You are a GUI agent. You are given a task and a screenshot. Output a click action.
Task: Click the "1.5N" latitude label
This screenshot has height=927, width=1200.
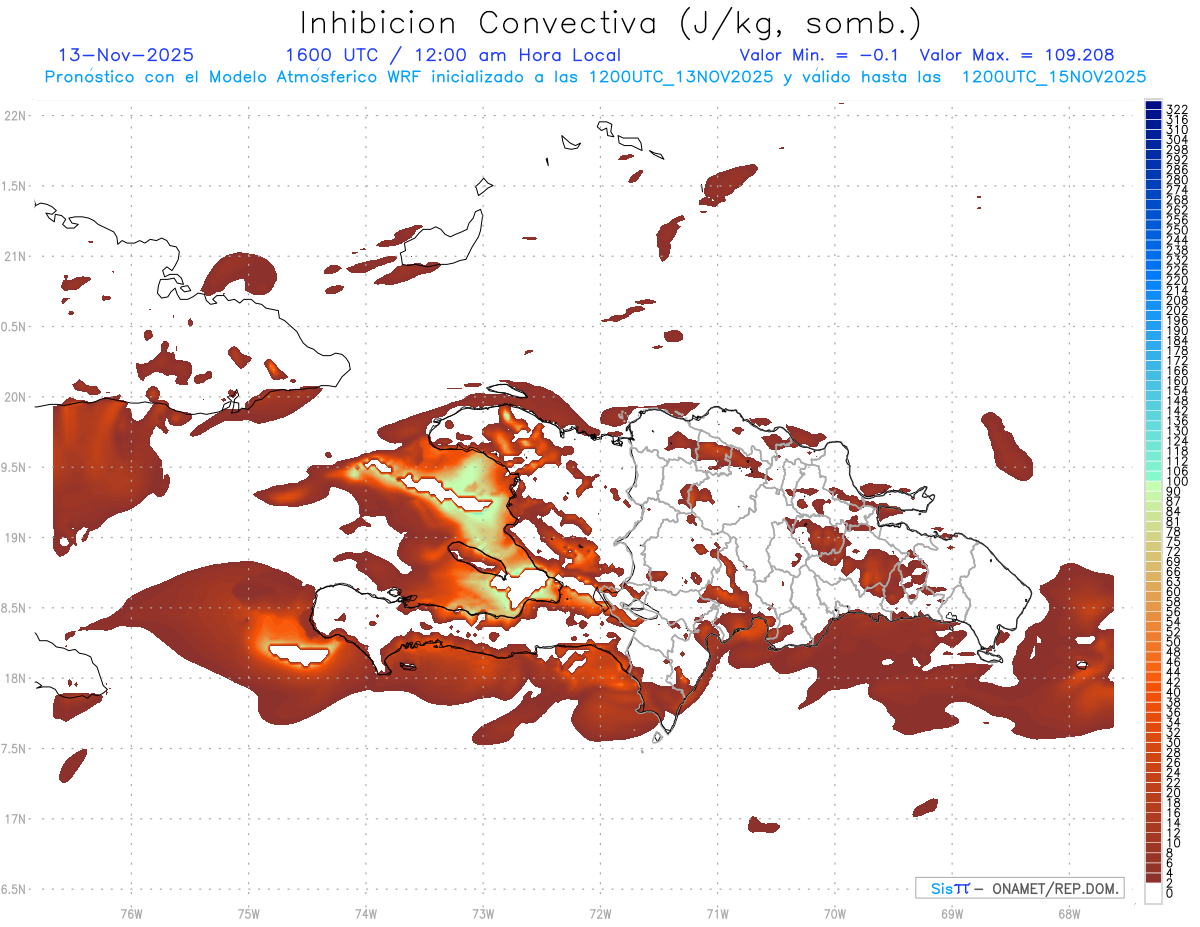[15, 187]
